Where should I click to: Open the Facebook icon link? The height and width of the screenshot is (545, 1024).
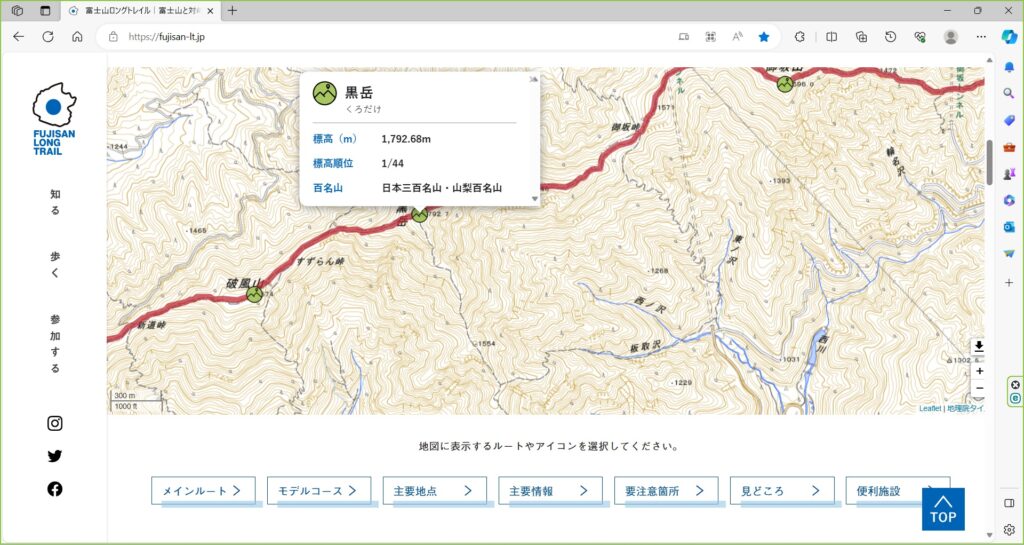pyautogui.click(x=55, y=489)
